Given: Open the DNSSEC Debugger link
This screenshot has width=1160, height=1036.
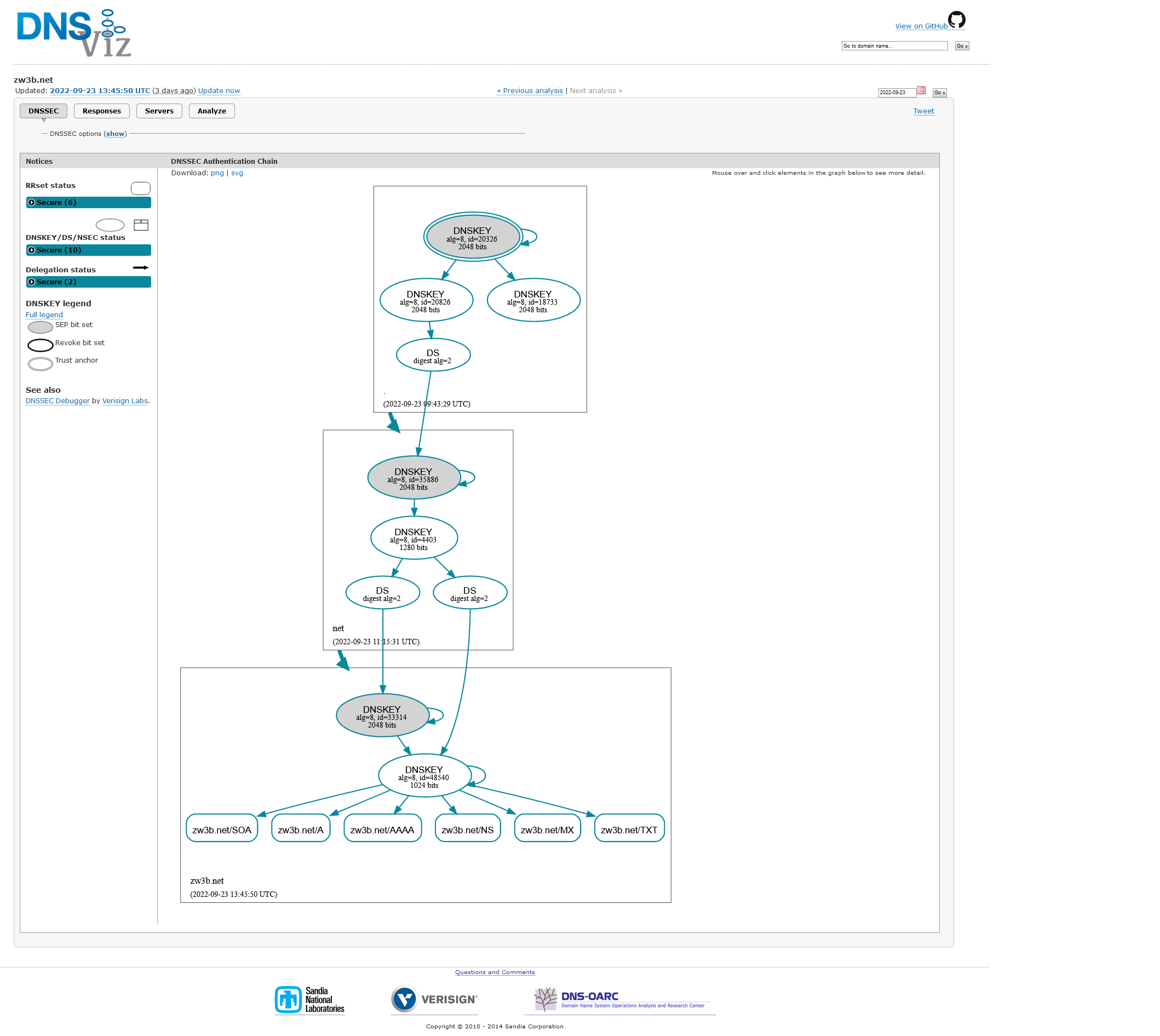Looking at the screenshot, I should (x=58, y=402).
